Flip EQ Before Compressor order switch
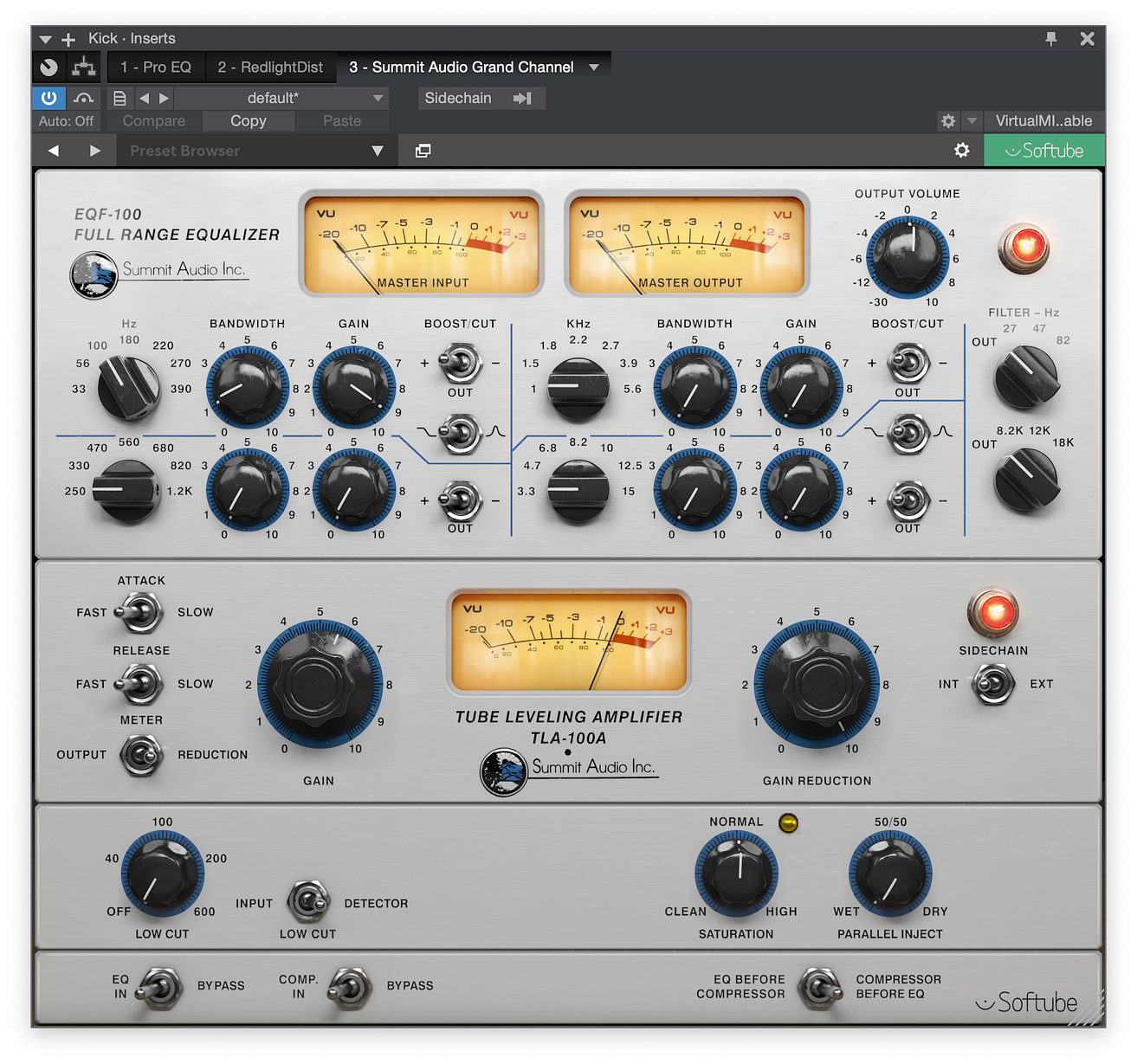 (820, 987)
